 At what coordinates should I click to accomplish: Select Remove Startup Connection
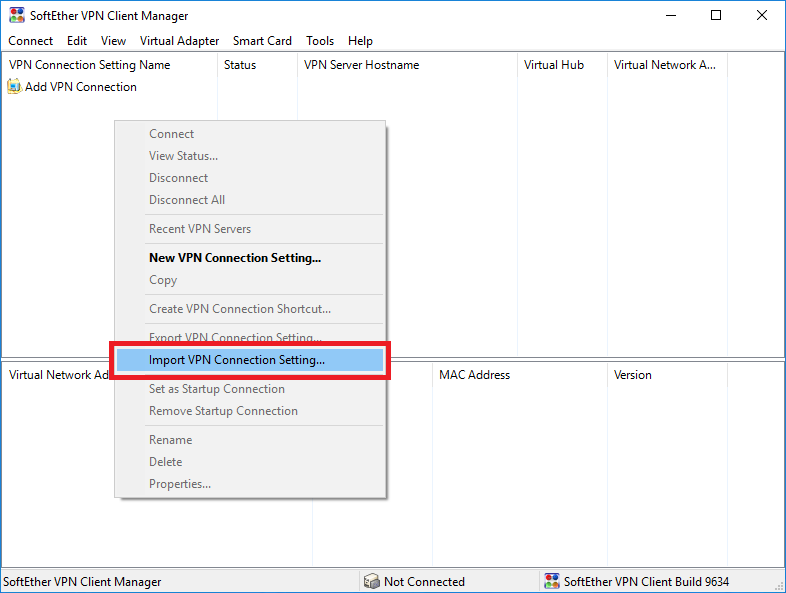[250, 411]
